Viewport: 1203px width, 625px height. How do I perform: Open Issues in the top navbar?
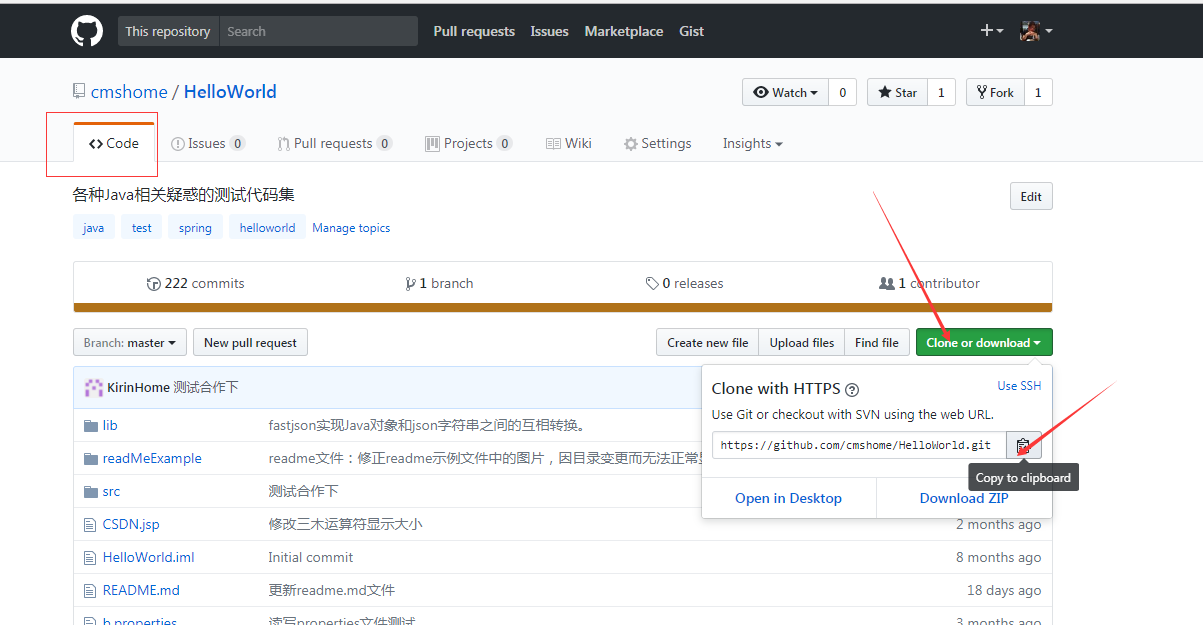[549, 31]
